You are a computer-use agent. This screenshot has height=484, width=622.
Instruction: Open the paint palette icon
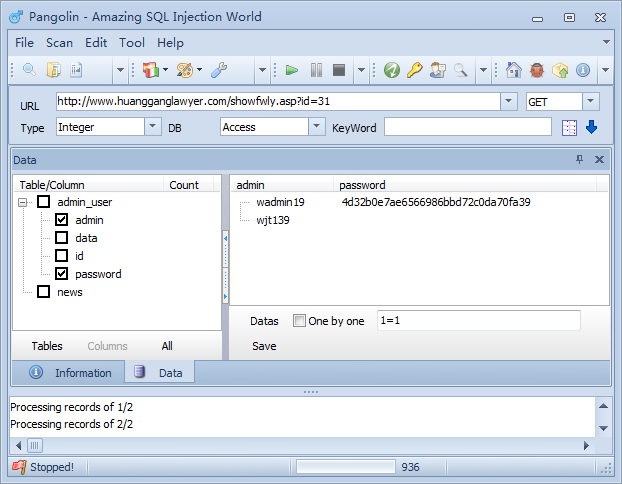click(185, 70)
